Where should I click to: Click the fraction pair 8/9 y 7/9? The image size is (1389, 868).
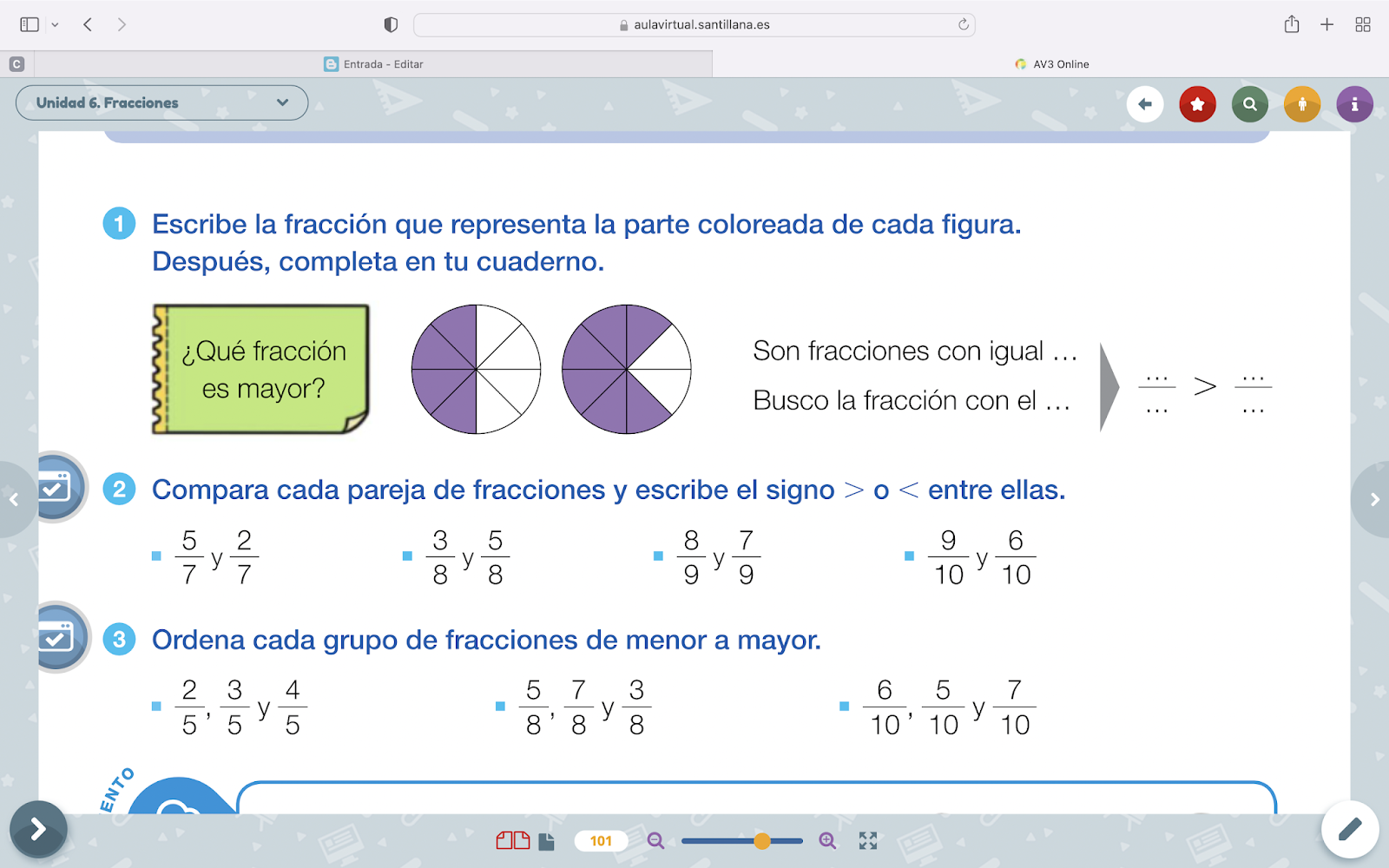click(719, 557)
